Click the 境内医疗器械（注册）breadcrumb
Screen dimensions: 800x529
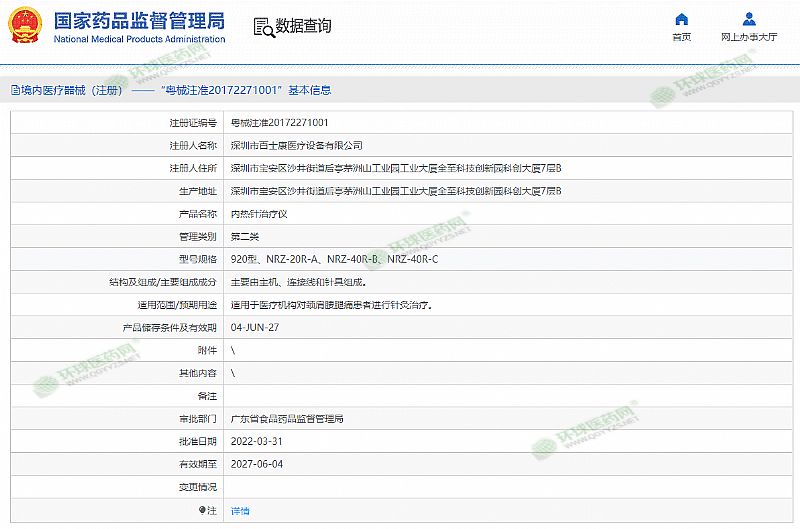tap(70, 90)
